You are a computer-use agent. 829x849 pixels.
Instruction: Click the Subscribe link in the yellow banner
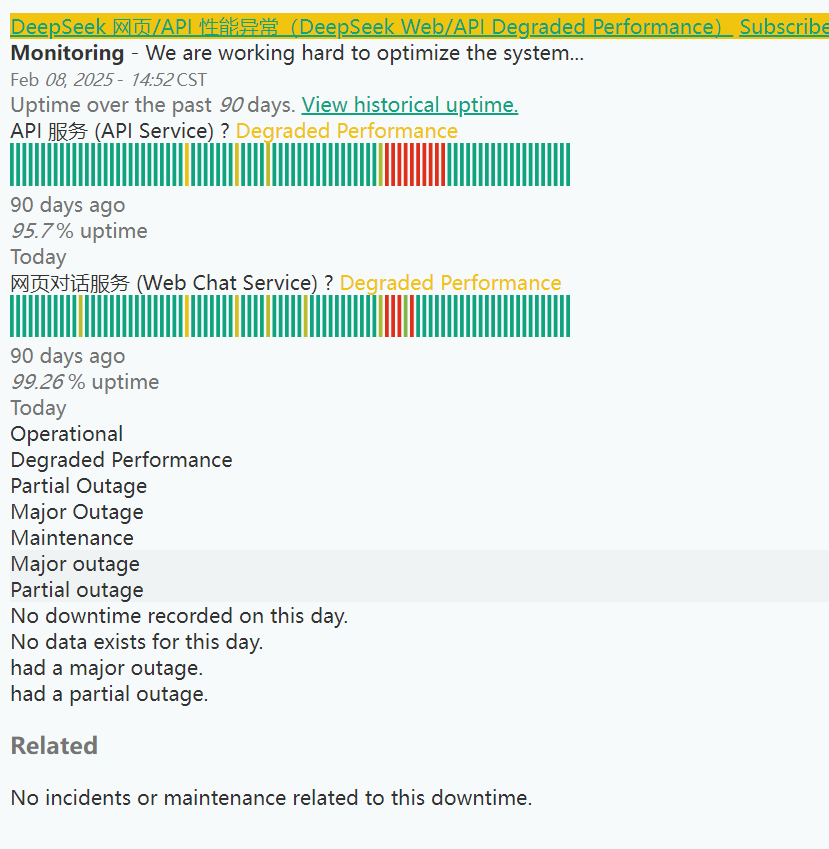[783, 27]
